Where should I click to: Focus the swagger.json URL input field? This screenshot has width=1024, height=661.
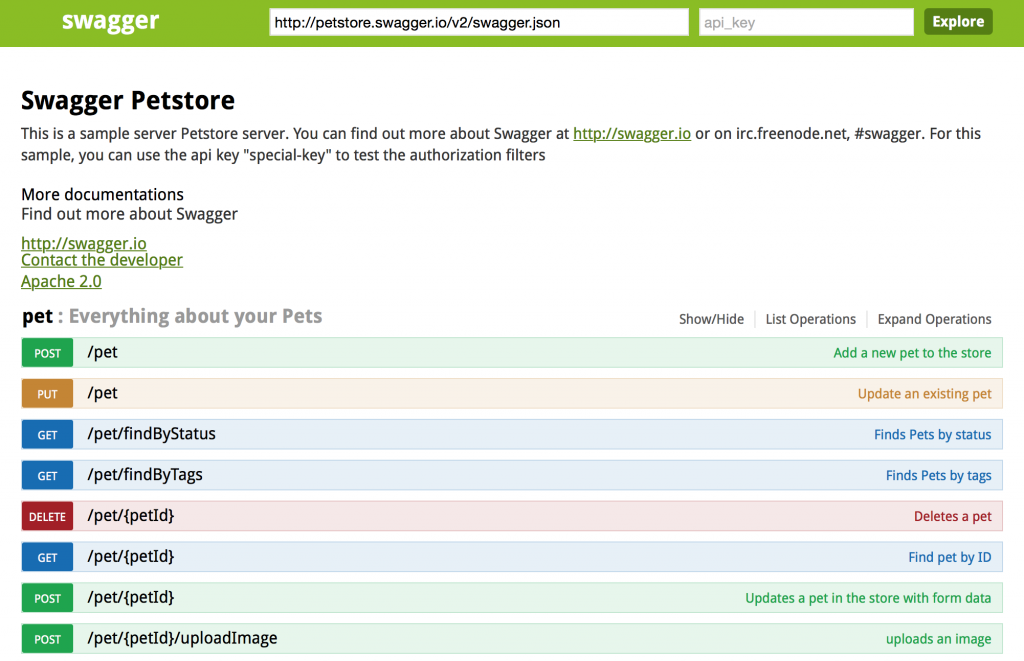tap(479, 22)
